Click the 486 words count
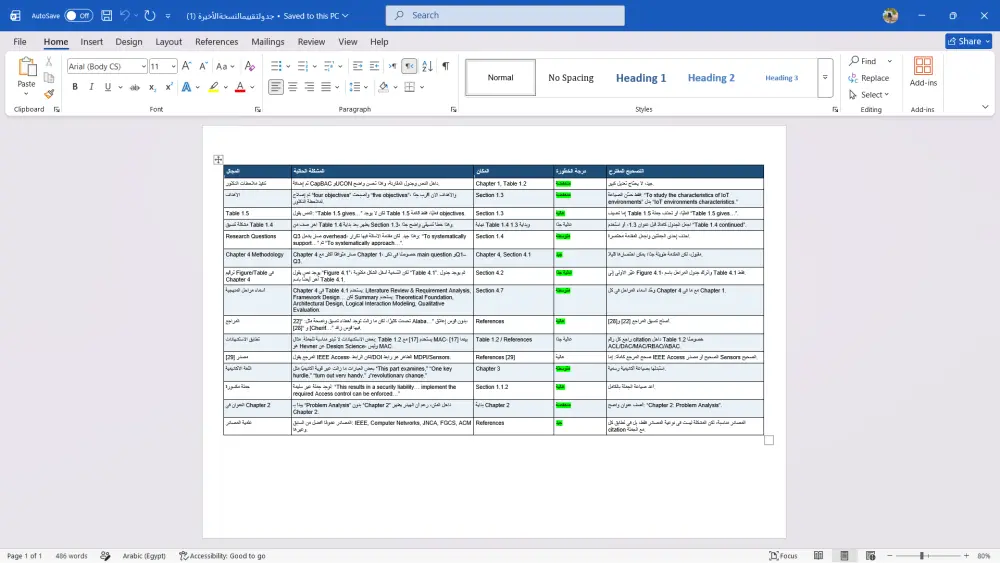The height and width of the screenshot is (563, 1000). click(71, 556)
